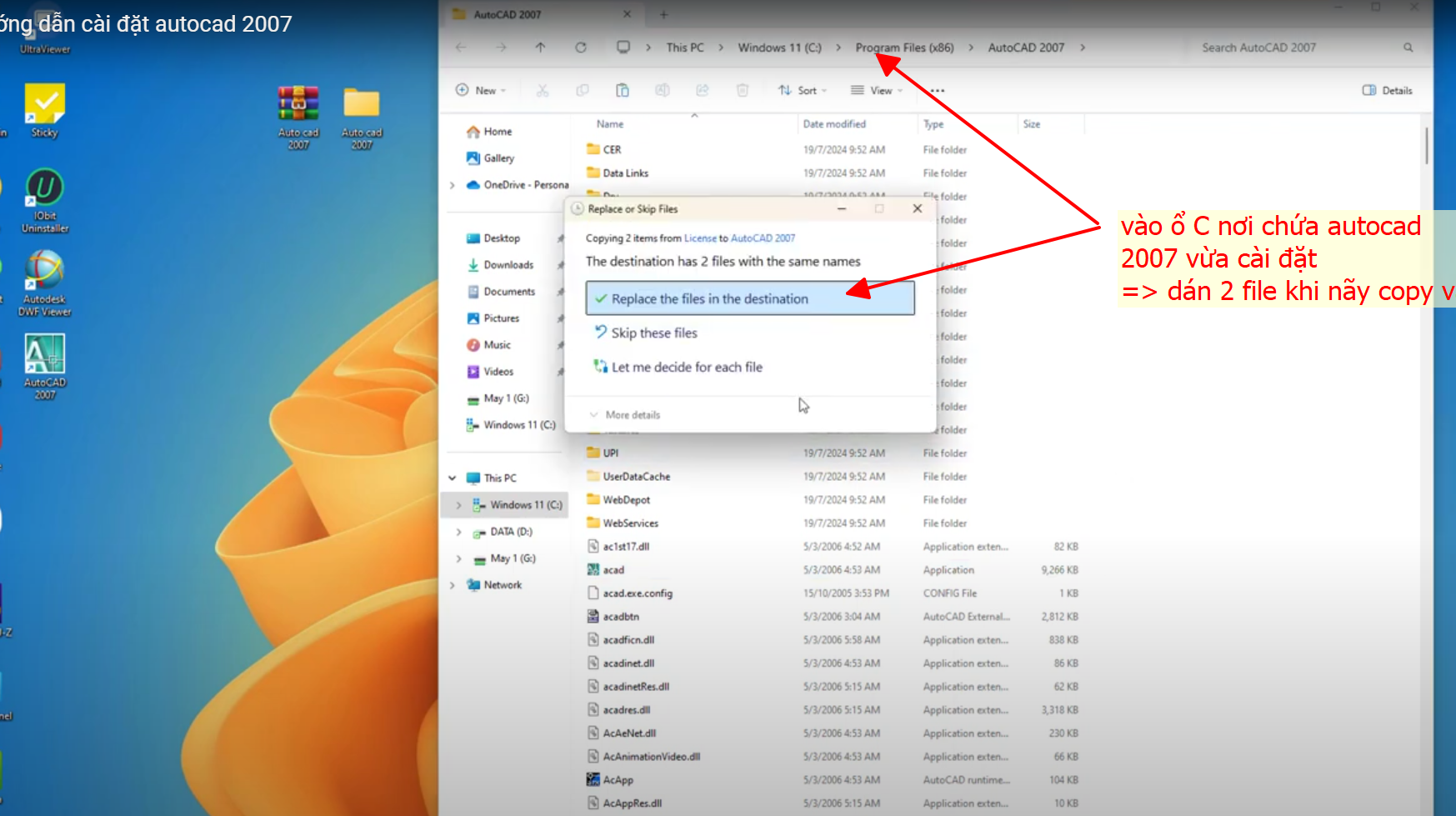Select the AutoCAD 2007 Explorer tab
Image resolution: width=1456 pixels, height=816 pixels.
tap(542, 14)
